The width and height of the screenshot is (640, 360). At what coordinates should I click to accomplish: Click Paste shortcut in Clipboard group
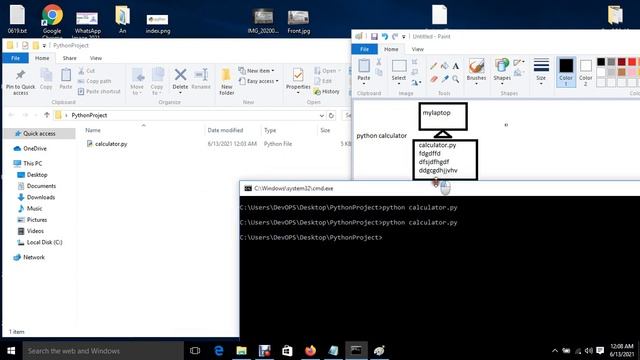coord(99,91)
